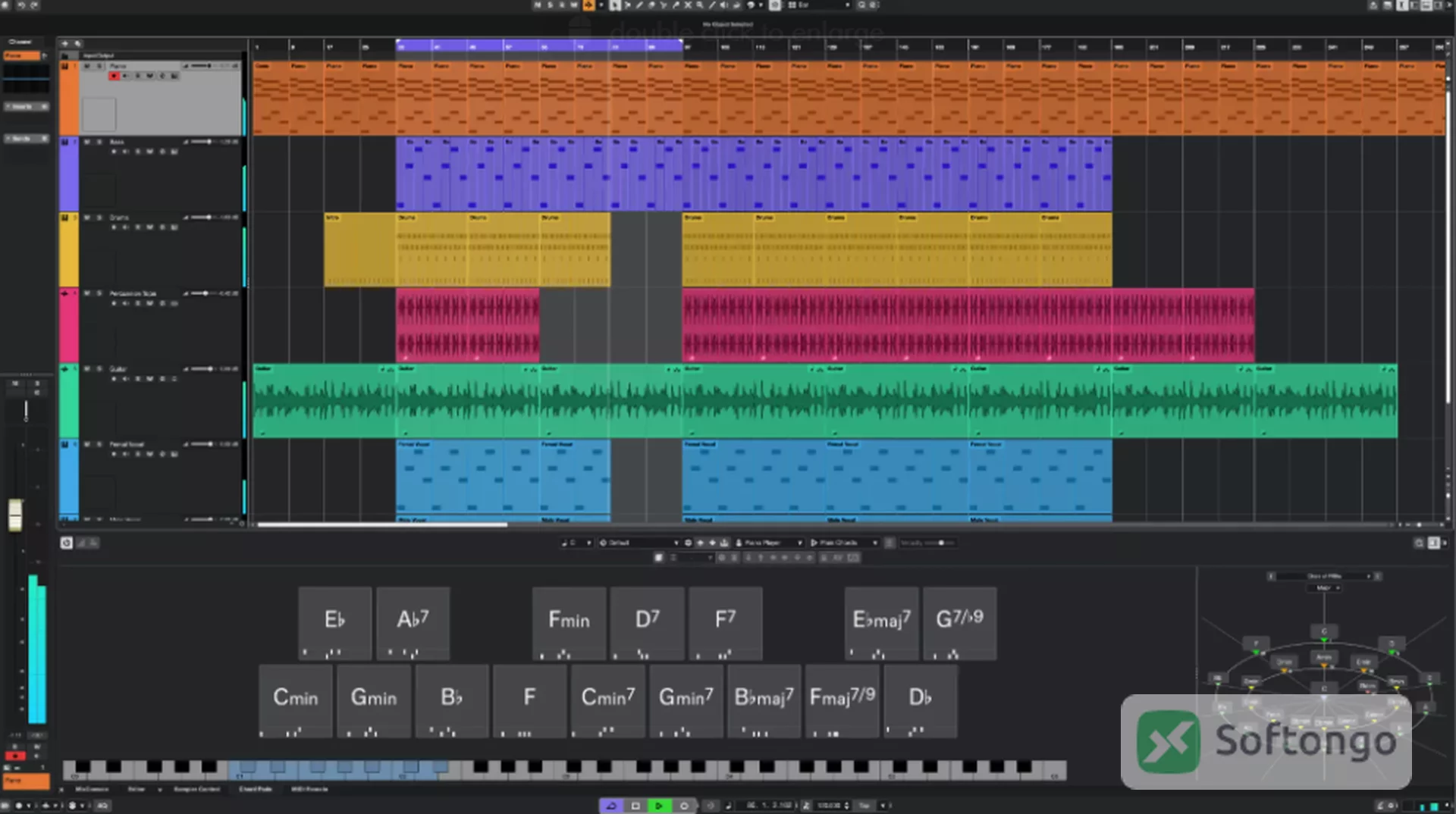This screenshot has height=814, width=1456.
Task: Solo the Piano track
Action: click(x=99, y=67)
